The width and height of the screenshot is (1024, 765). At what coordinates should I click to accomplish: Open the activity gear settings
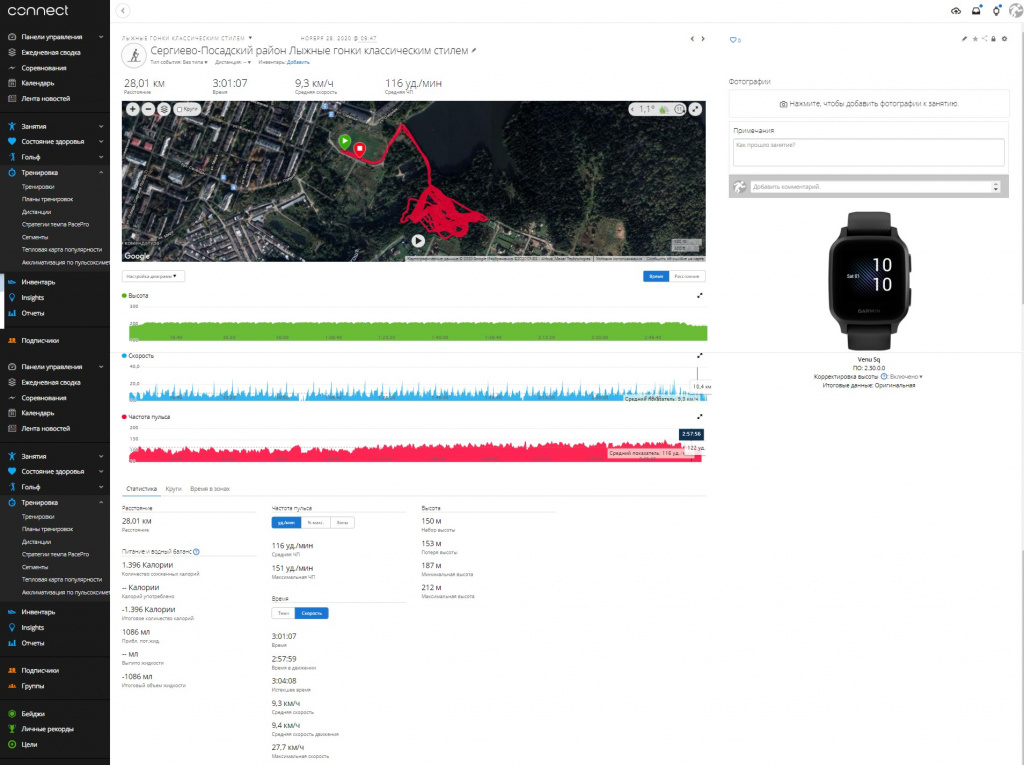[1004, 39]
